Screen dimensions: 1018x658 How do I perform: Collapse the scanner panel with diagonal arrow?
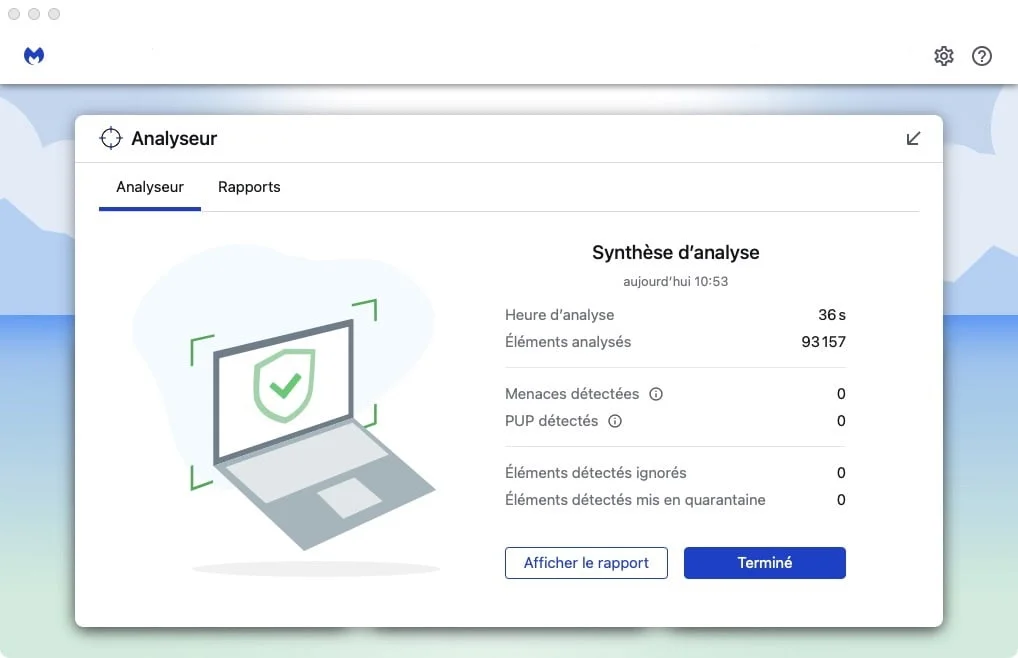(912, 138)
